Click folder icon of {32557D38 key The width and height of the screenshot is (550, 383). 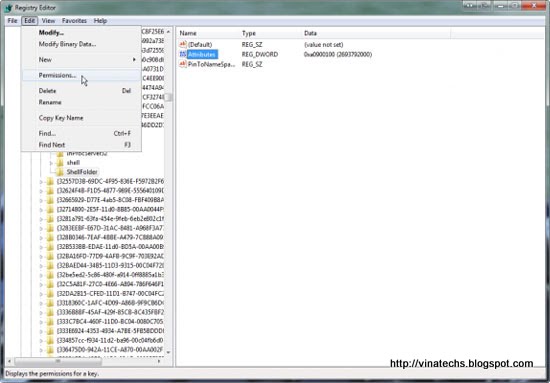50,181
